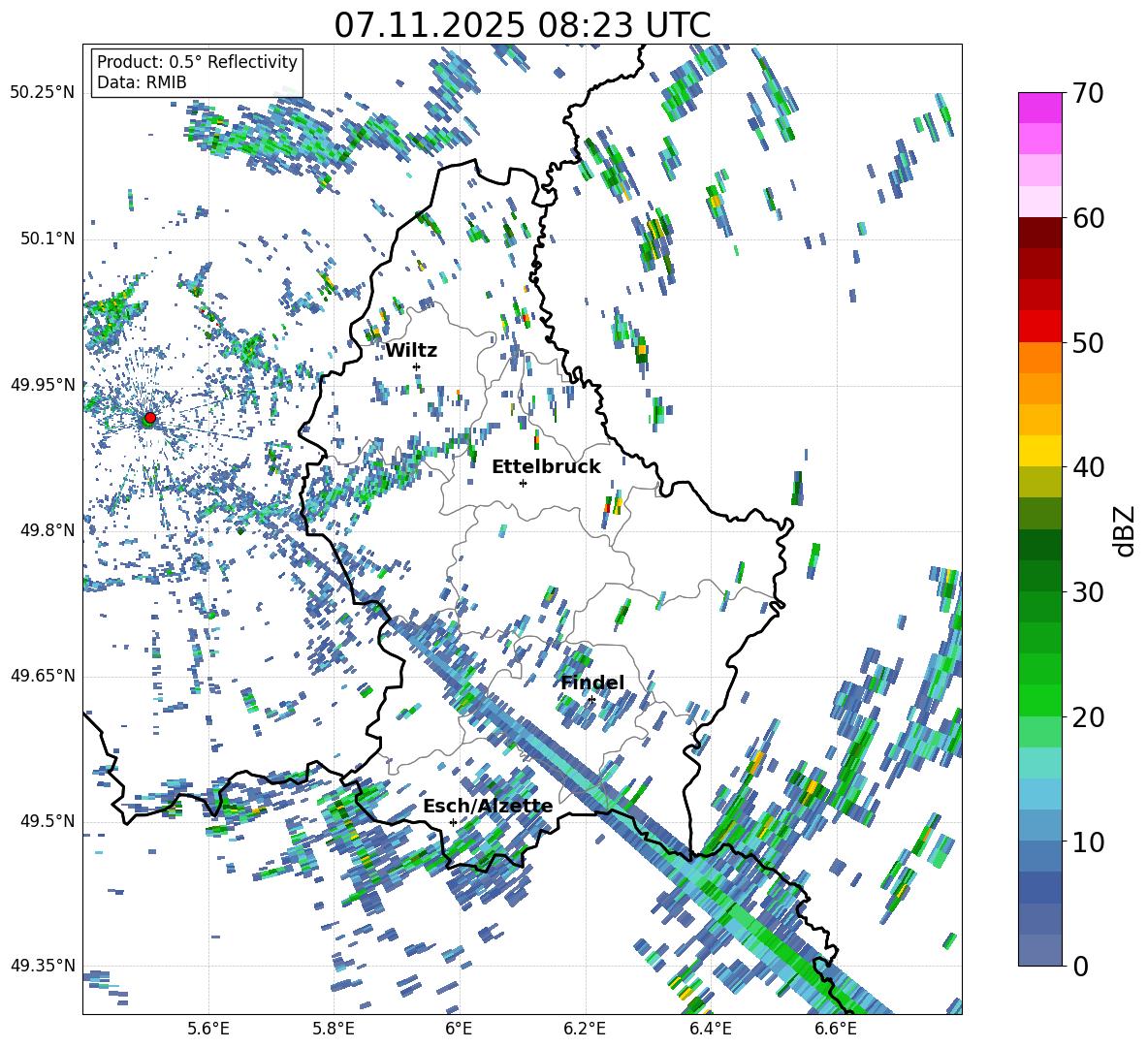Click the 70 dBZ colorbar tick label
The height and width of the screenshot is (1048, 1148).
pyautogui.click(x=1088, y=93)
